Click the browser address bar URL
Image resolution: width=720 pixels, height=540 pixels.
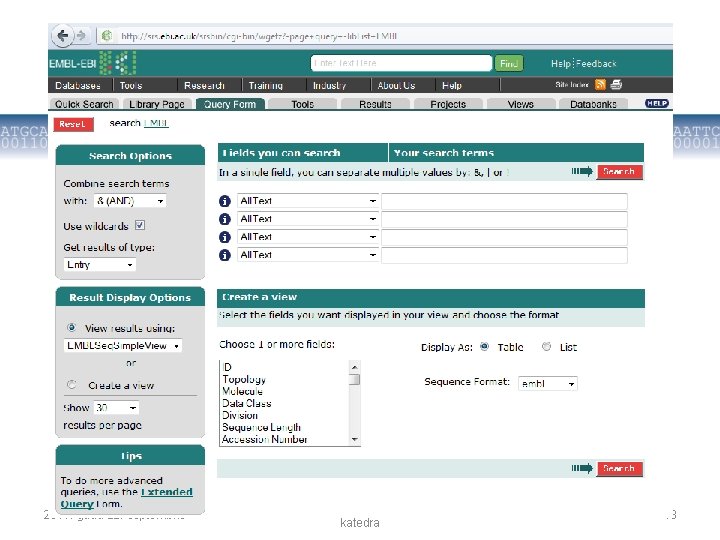point(259,36)
